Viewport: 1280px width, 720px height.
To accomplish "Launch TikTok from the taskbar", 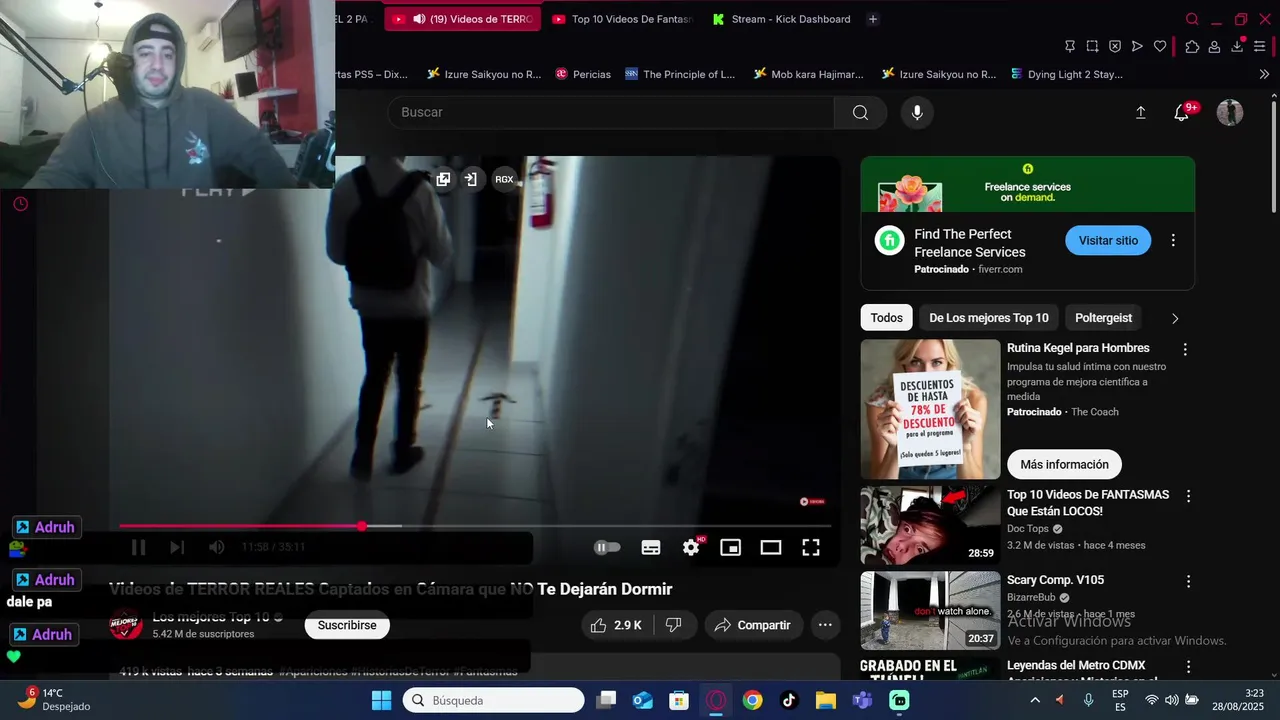I will 789,700.
